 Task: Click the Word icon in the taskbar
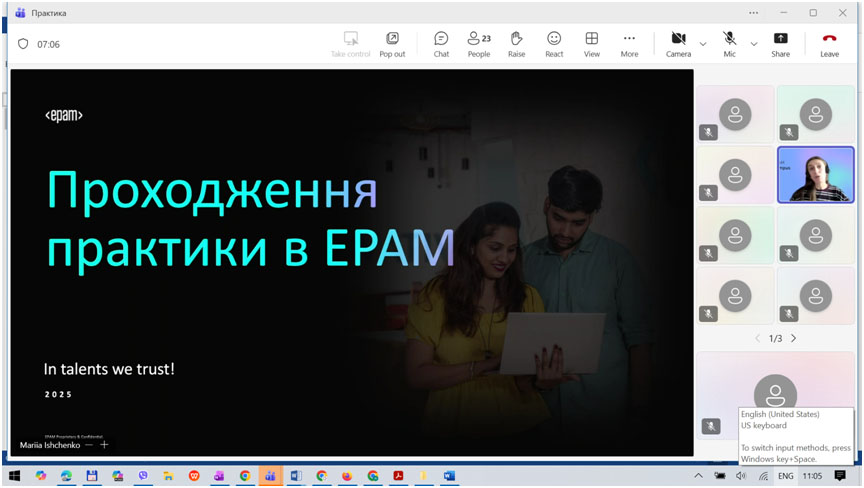[x=296, y=476]
